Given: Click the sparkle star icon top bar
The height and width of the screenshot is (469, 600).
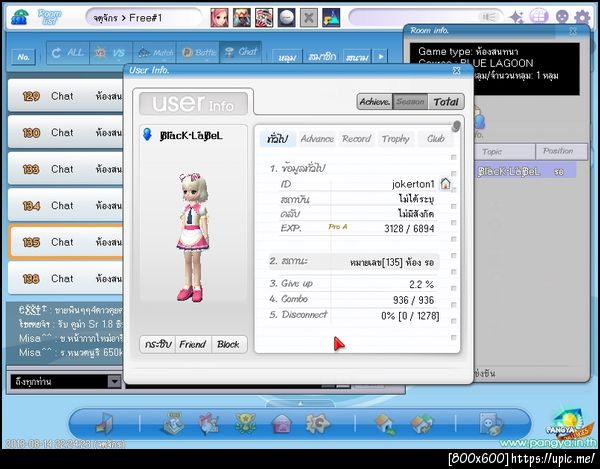Looking at the screenshot, I should [517, 17].
